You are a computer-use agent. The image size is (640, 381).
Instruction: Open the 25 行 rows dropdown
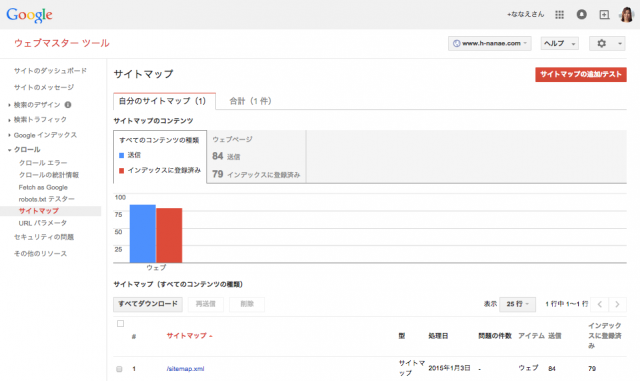[517, 304]
